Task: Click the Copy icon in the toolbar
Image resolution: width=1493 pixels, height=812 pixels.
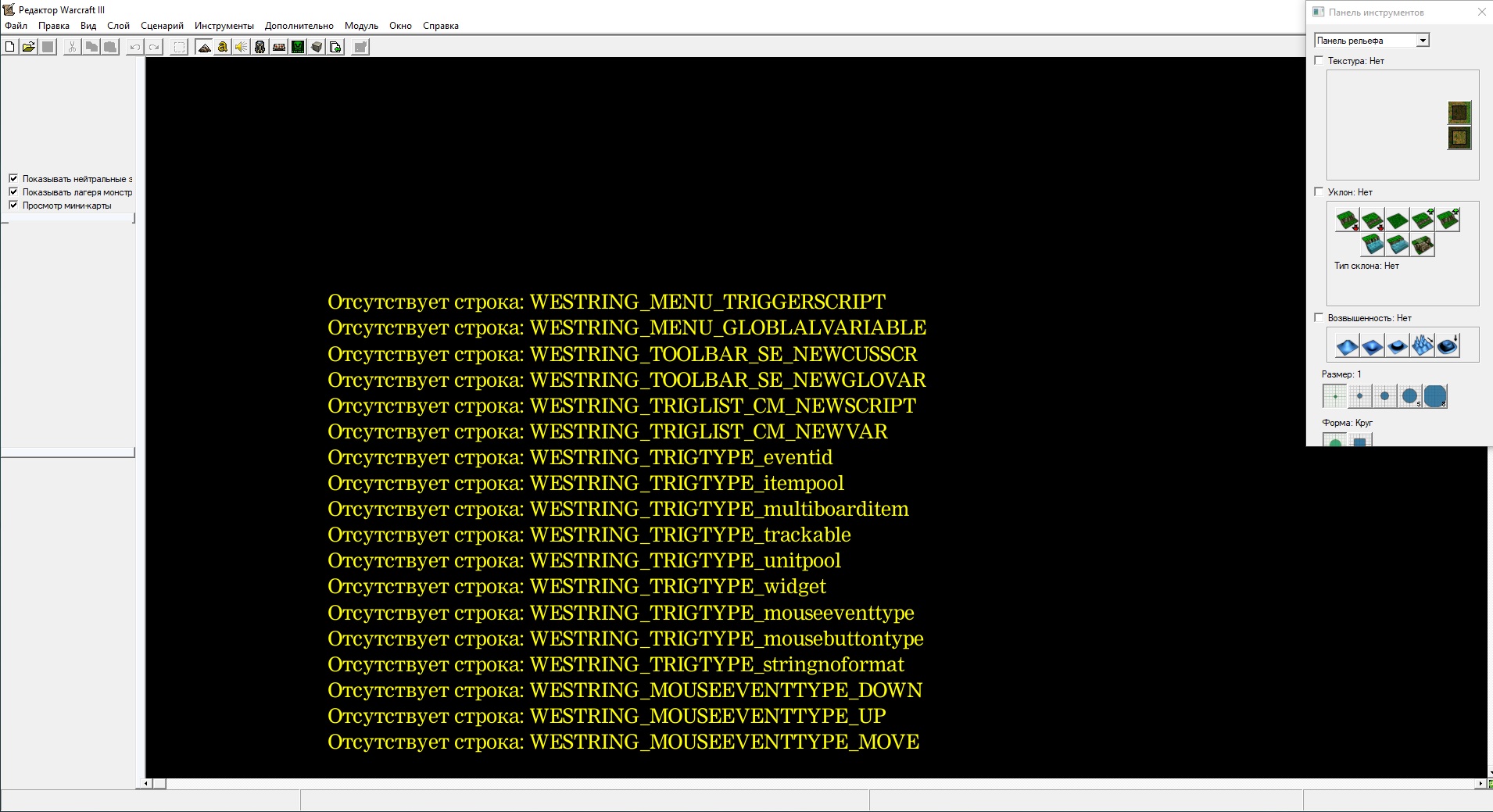Action: (91, 47)
